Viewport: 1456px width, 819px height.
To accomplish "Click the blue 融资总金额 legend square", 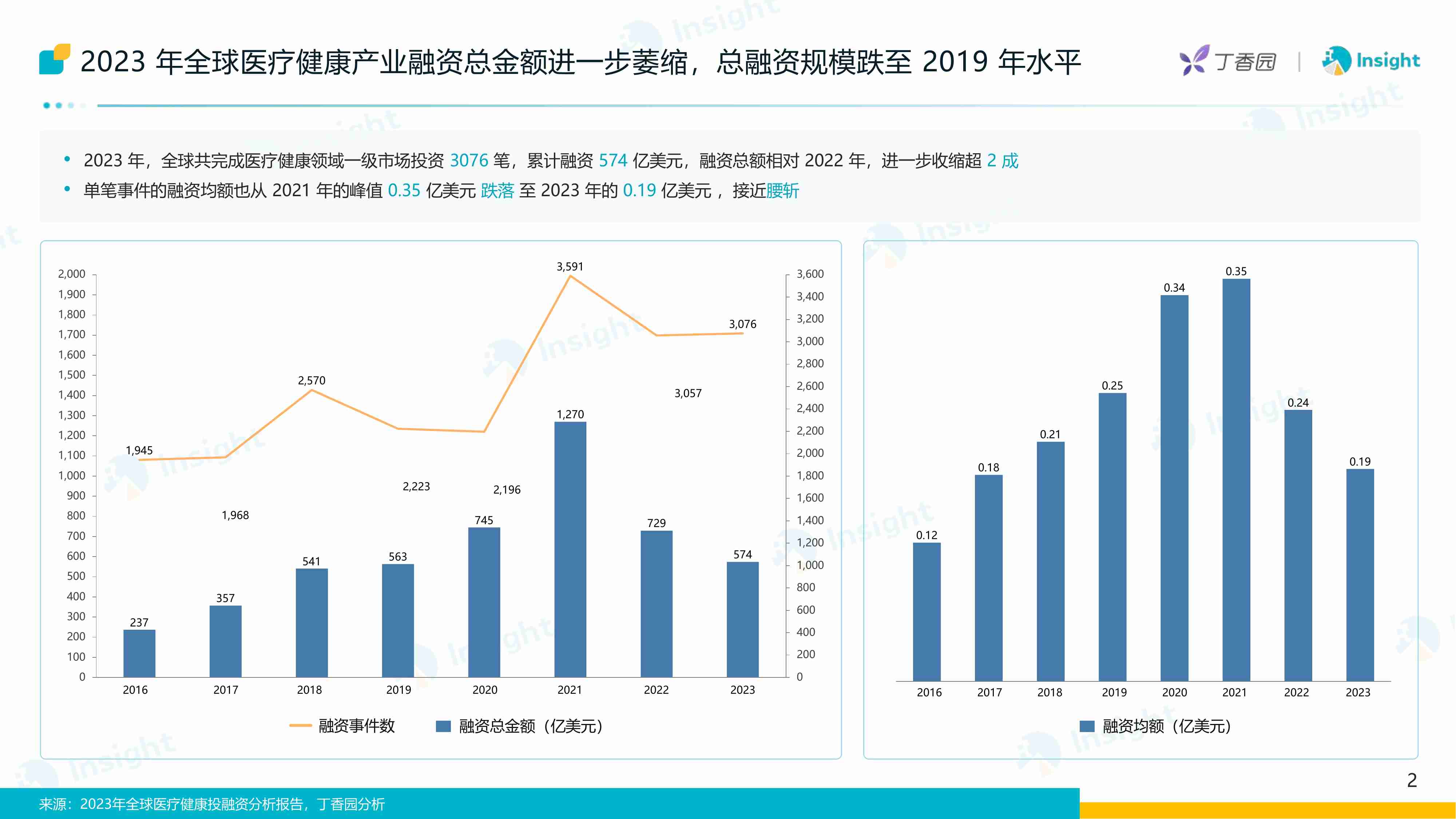I will click(x=443, y=726).
